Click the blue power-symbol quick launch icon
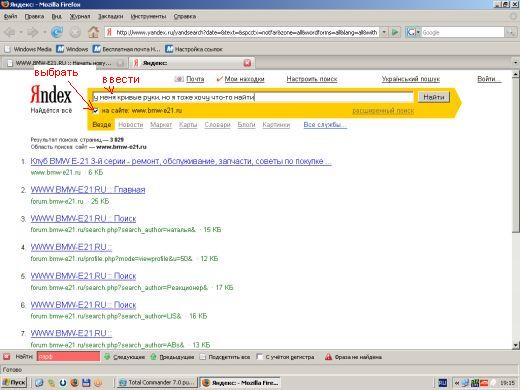 (63, 383)
